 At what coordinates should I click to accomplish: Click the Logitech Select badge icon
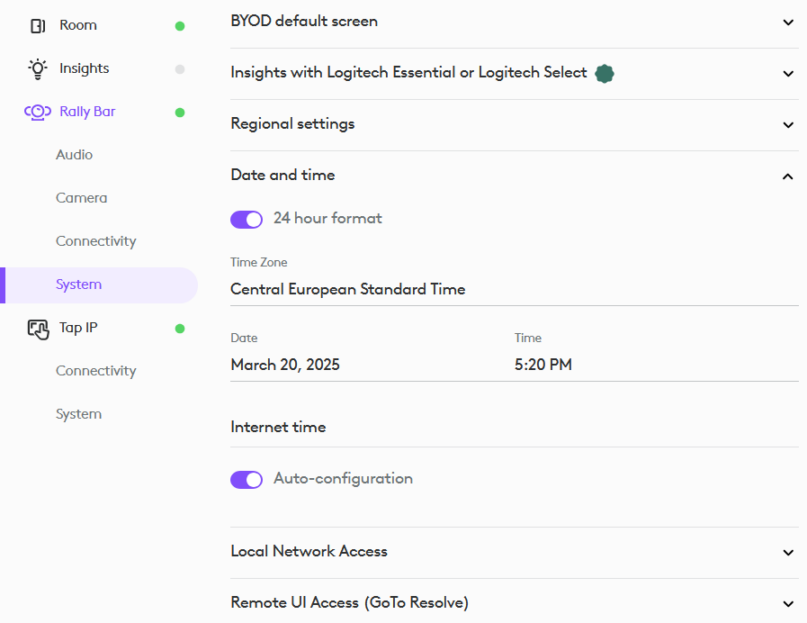click(604, 73)
